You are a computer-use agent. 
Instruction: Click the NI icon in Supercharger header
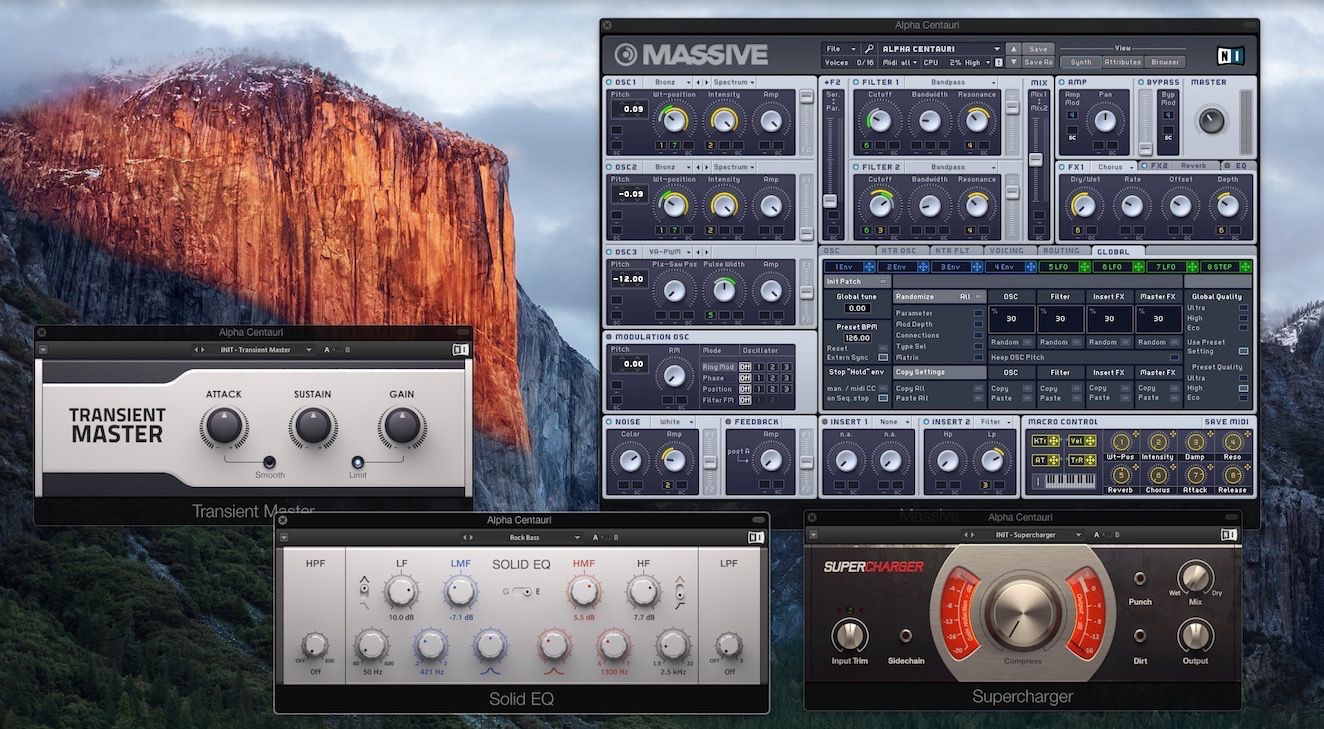(x=1228, y=535)
